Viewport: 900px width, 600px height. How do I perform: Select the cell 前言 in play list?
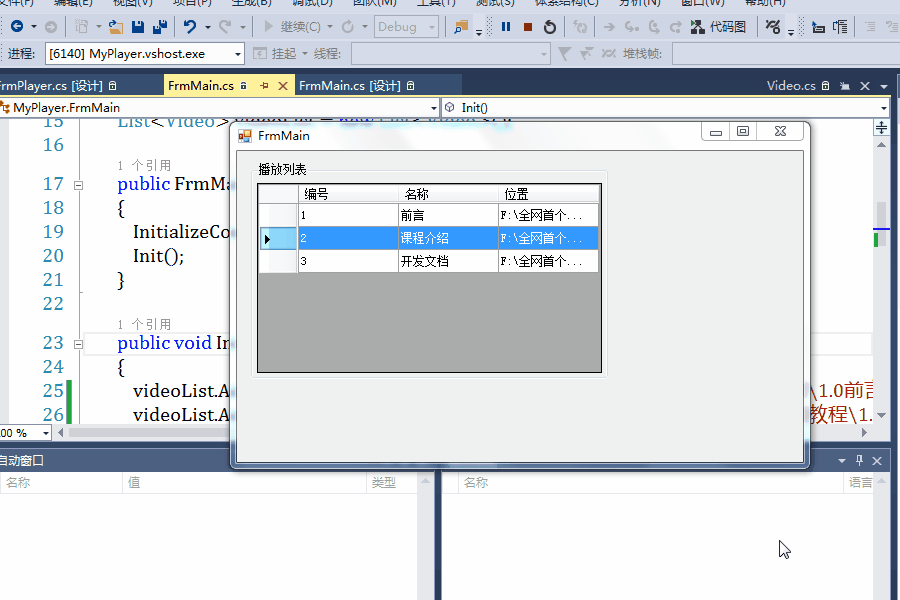448,215
